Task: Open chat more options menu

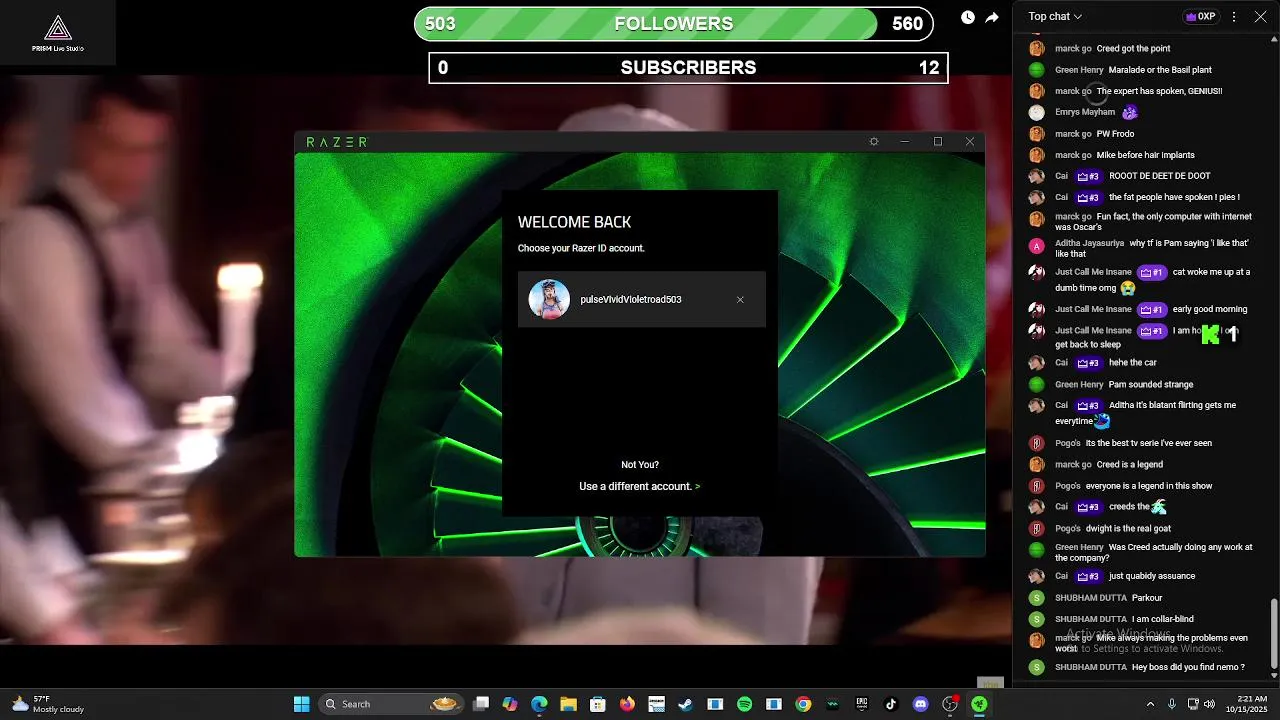Action: pyautogui.click(x=1234, y=17)
